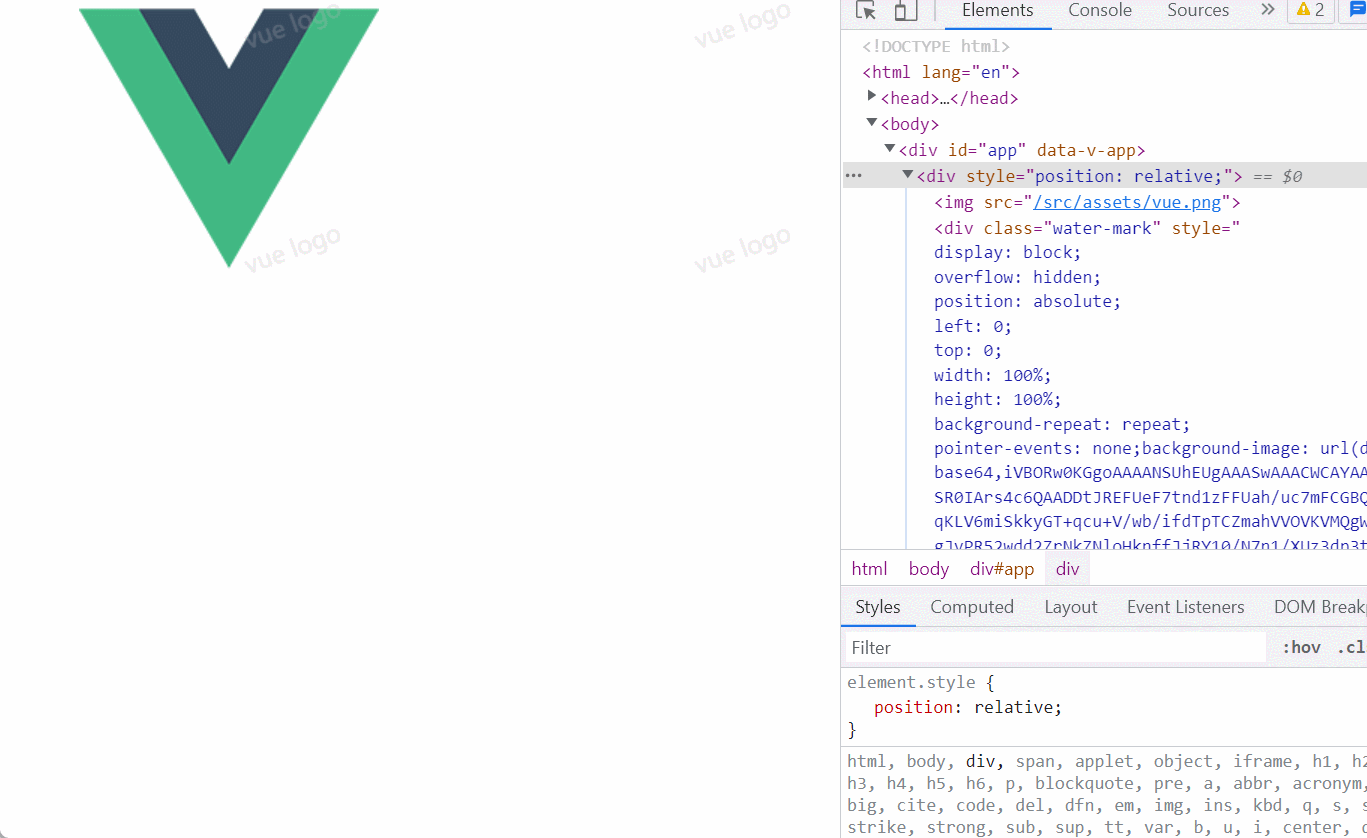Open the /src/assets/vue.png link

tap(1126, 203)
